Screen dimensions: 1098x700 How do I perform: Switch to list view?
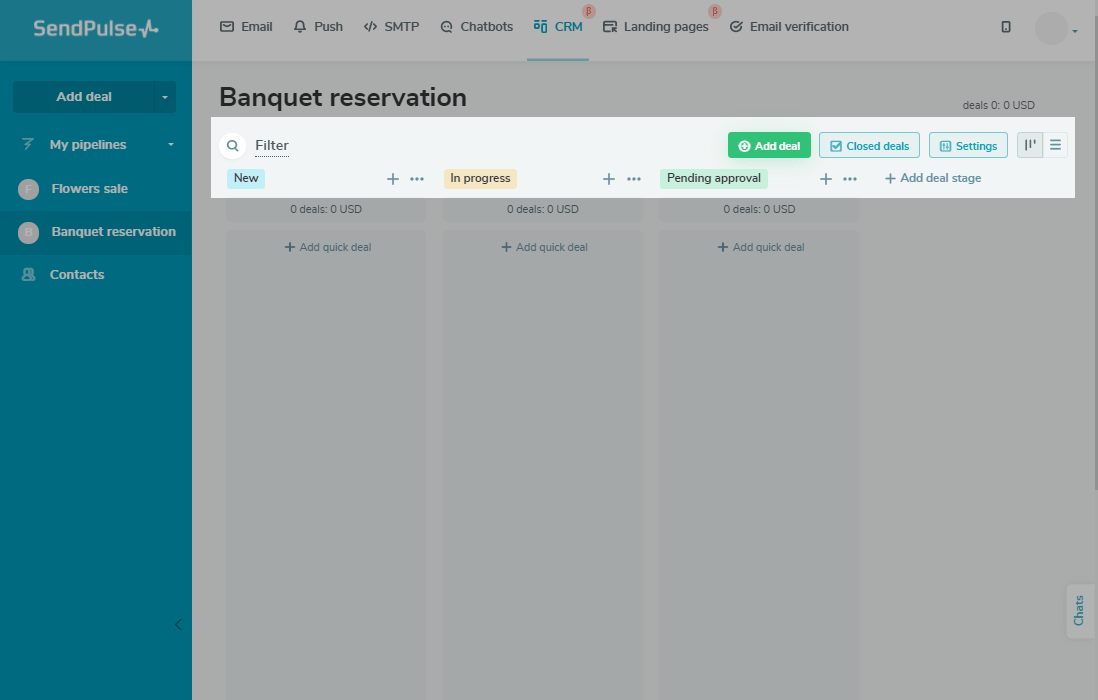coord(1055,145)
